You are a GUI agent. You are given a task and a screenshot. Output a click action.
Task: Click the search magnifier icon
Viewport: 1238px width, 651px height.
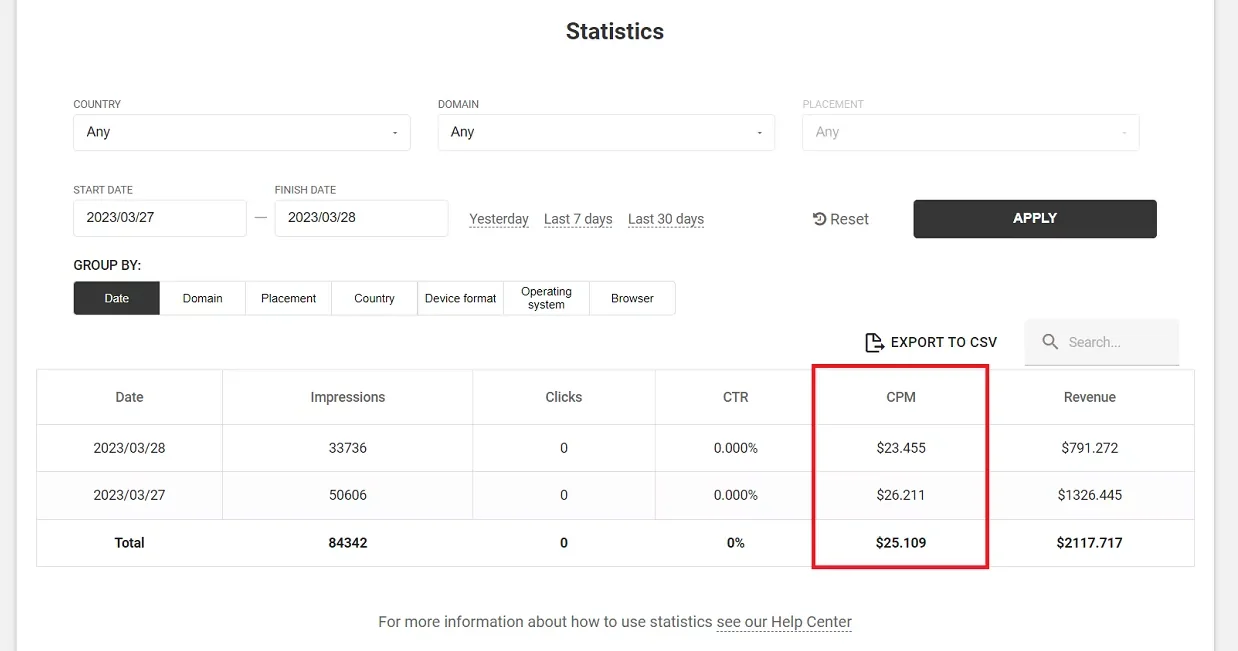pos(1050,342)
